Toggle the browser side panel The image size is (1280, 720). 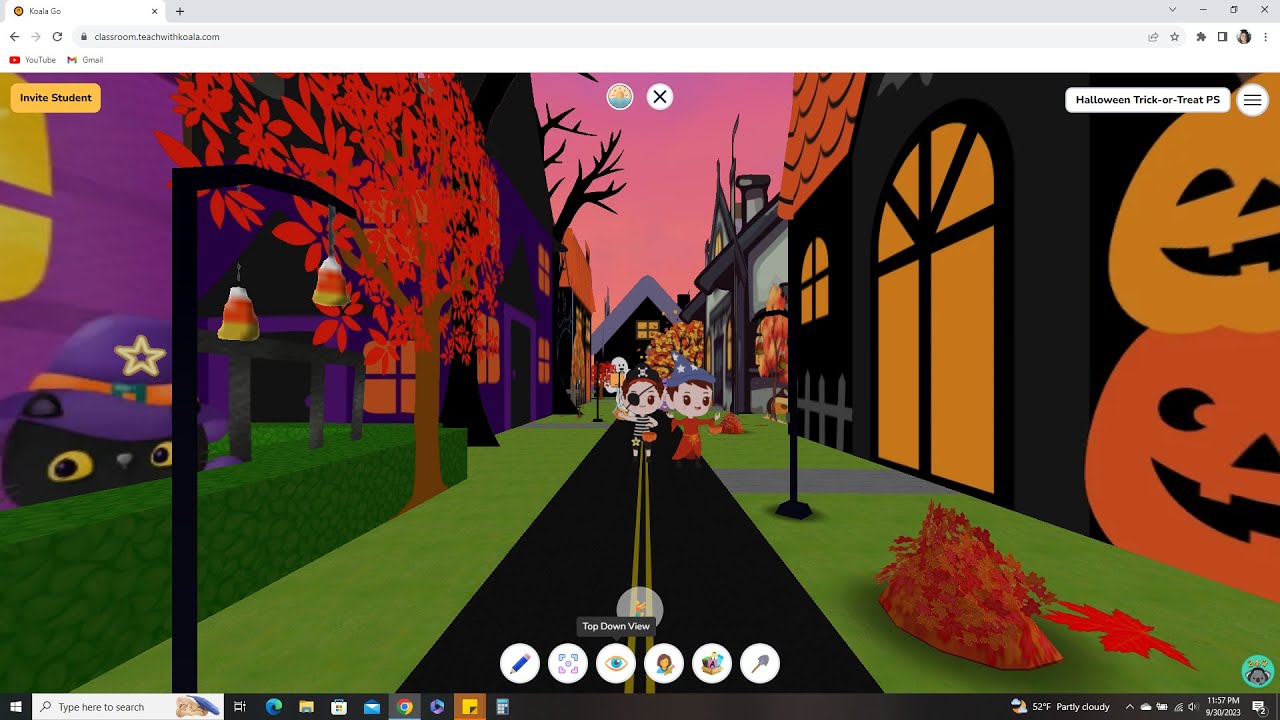pos(1222,37)
